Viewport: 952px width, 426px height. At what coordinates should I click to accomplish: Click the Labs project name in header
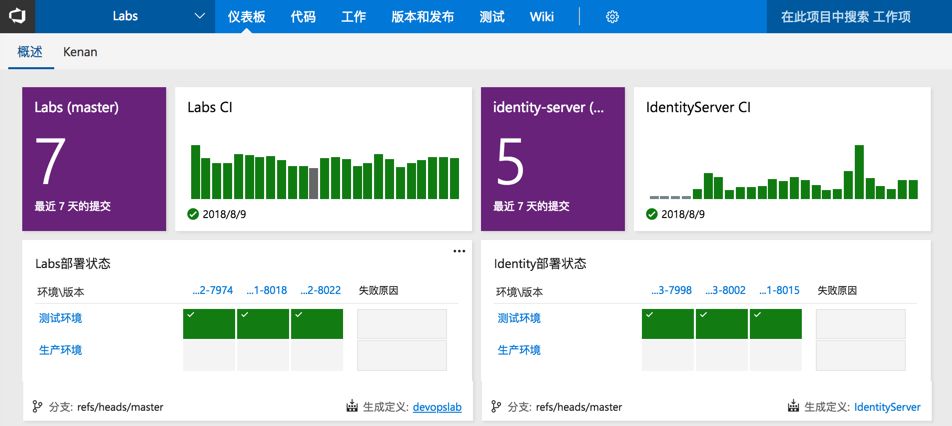[x=126, y=16]
